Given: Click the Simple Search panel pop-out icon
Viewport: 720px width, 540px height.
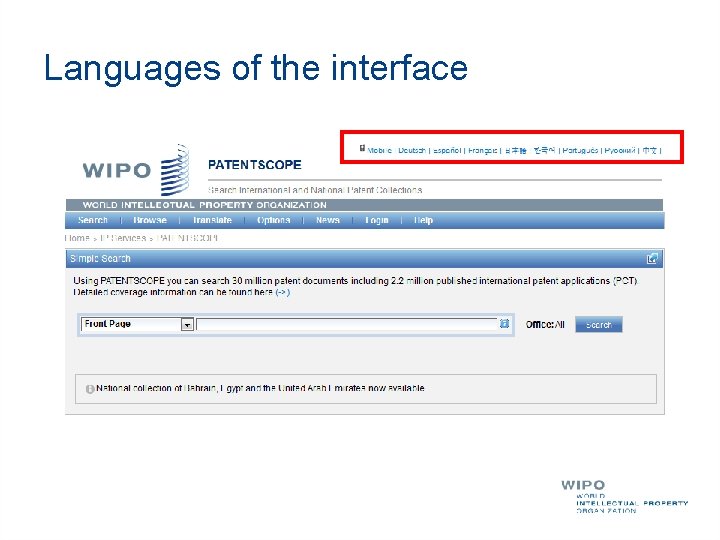Looking at the screenshot, I should pos(652,259).
